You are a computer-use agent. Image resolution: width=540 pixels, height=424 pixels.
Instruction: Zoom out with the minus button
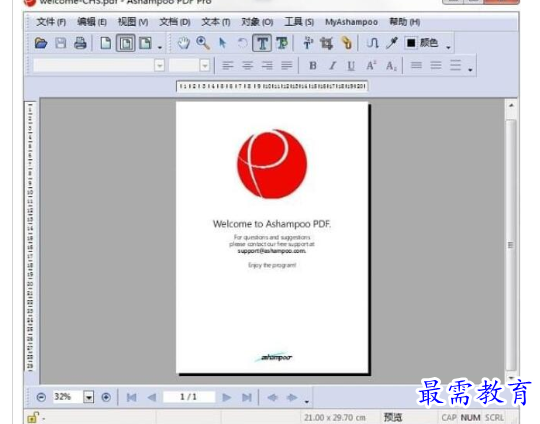(41, 397)
